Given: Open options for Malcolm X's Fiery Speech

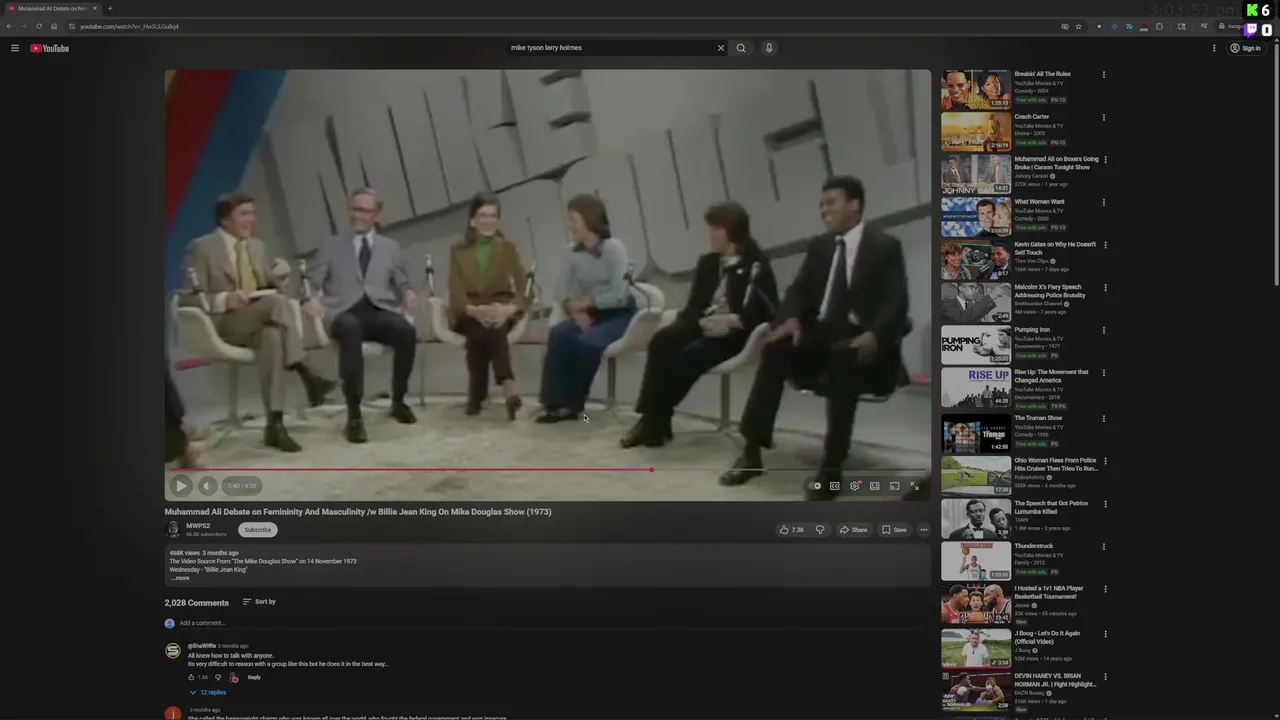Looking at the screenshot, I should click(1105, 288).
